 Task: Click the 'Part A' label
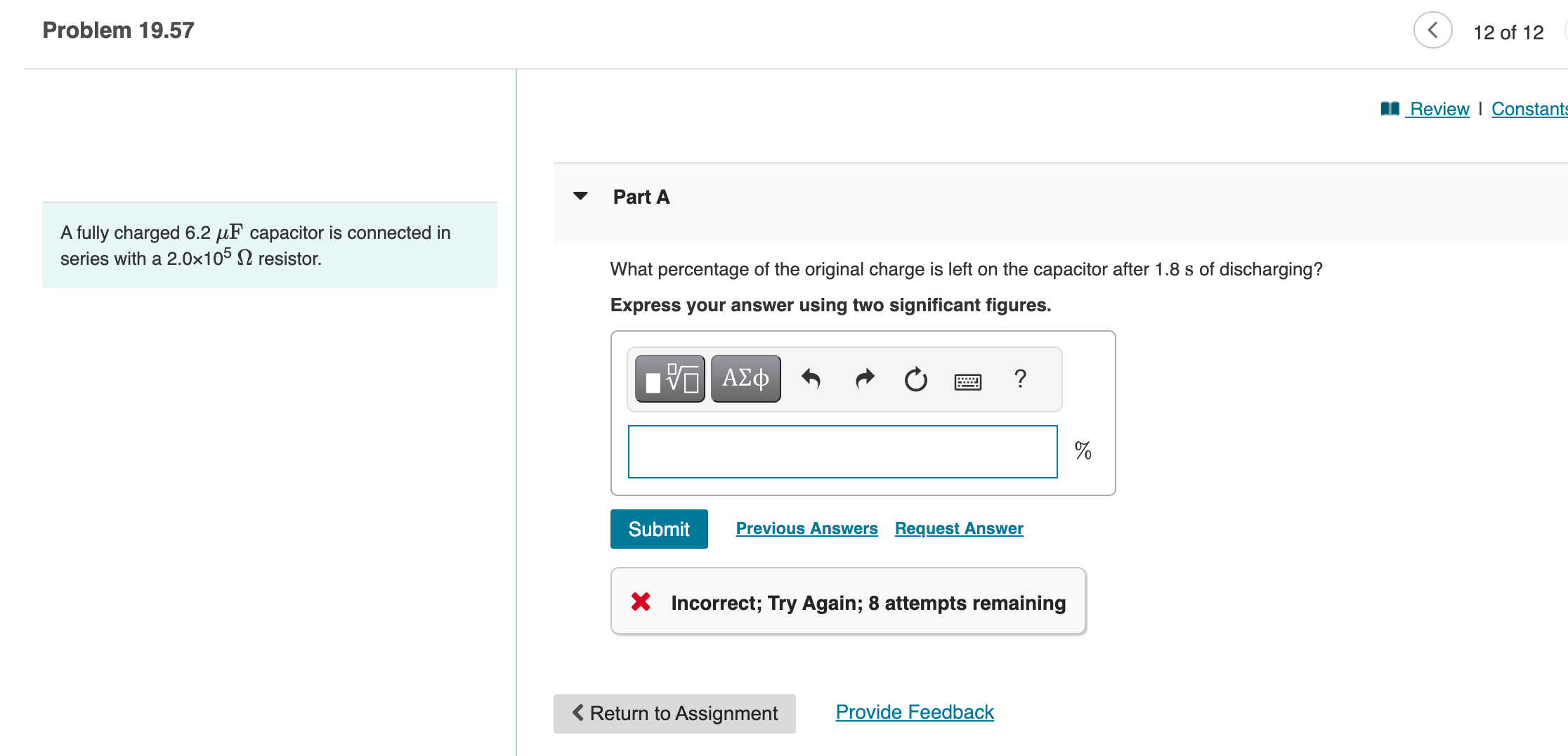641,197
